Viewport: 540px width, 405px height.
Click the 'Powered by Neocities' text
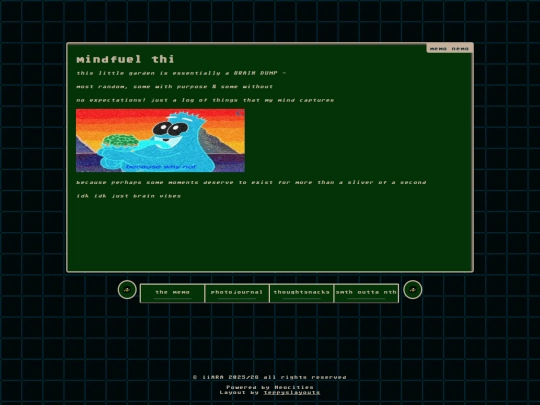point(270,387)
